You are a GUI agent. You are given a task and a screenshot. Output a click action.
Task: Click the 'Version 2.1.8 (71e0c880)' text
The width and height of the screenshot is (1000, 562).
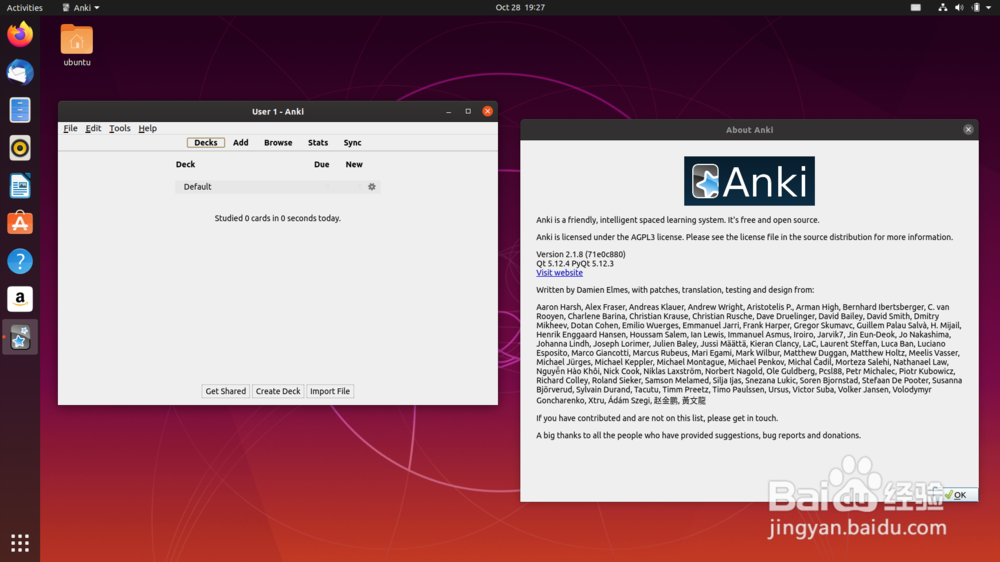[x=580, y=255]
